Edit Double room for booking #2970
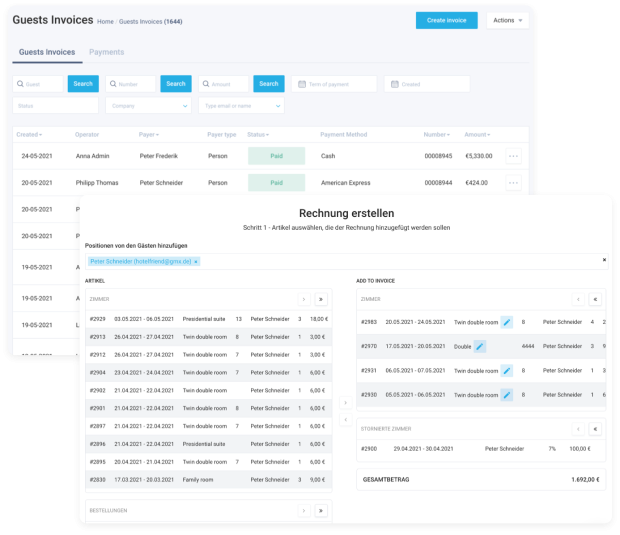Image resolution: width=620 pixels, height=535 pixels. click(x=480, y=346)
